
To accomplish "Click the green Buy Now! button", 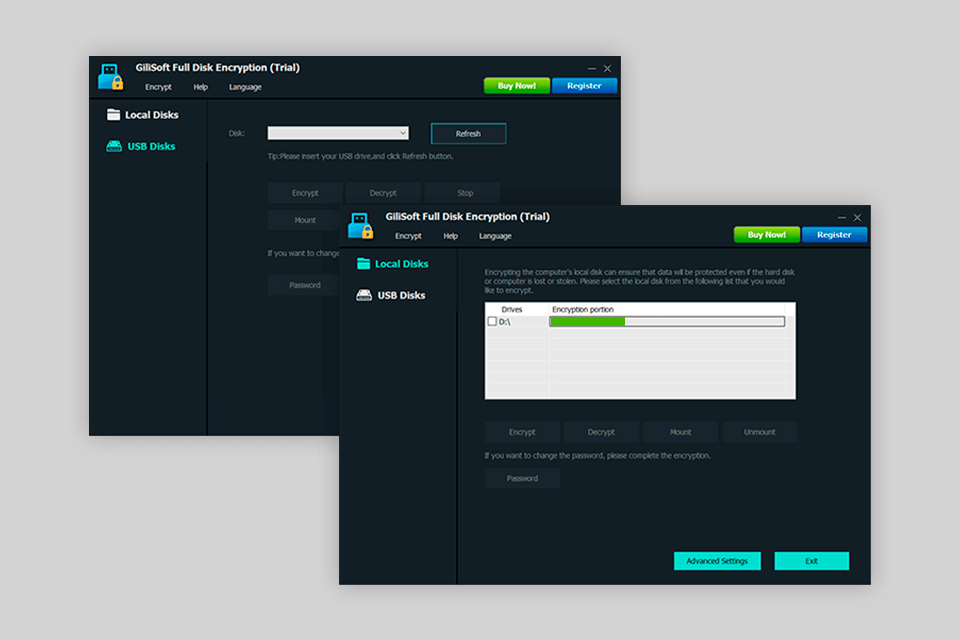I will click(766, 235).
